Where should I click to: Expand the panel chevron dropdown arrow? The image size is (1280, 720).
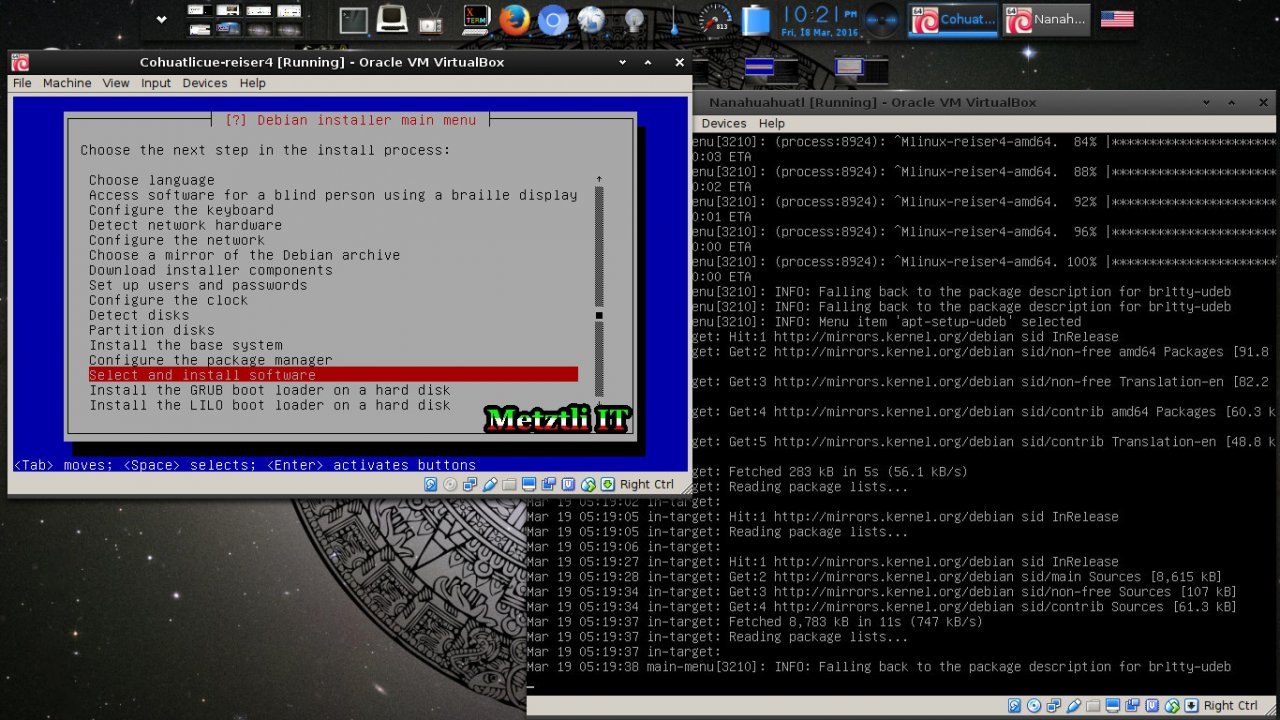[162, 19]
